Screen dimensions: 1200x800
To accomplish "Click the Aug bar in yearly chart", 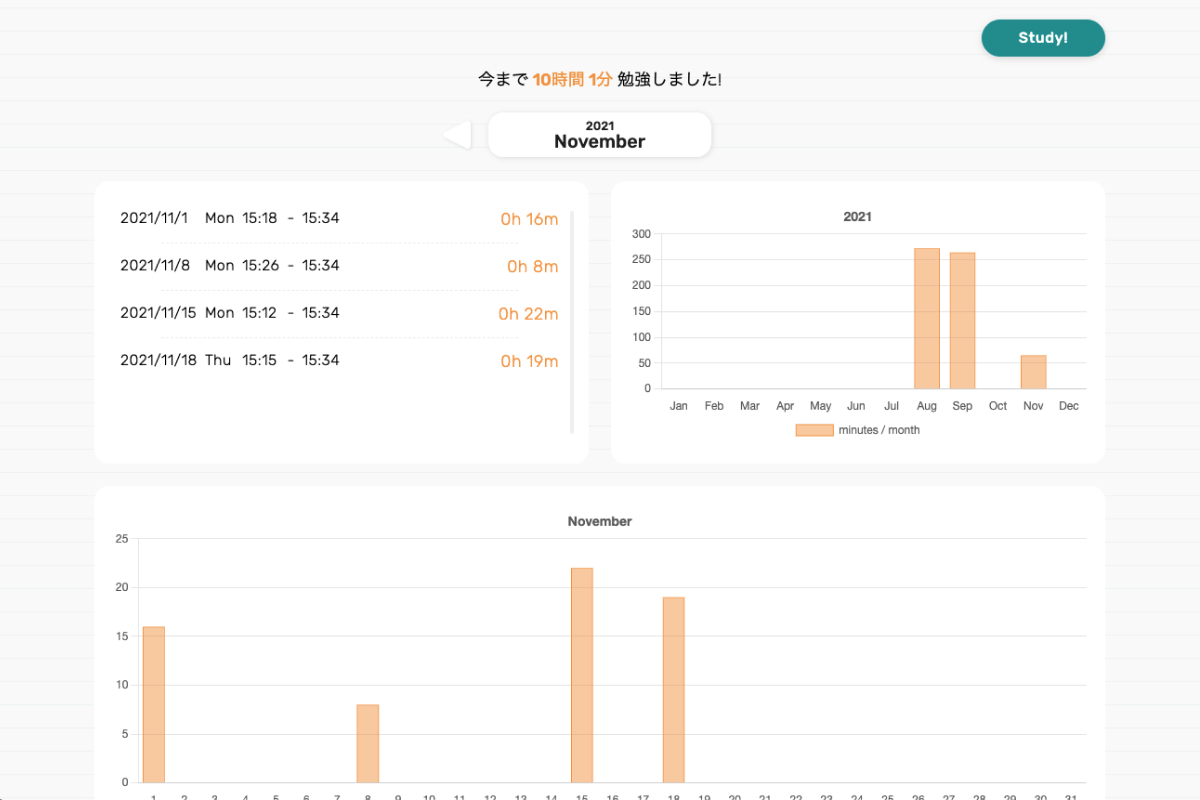I will click(x=926, y=318).
